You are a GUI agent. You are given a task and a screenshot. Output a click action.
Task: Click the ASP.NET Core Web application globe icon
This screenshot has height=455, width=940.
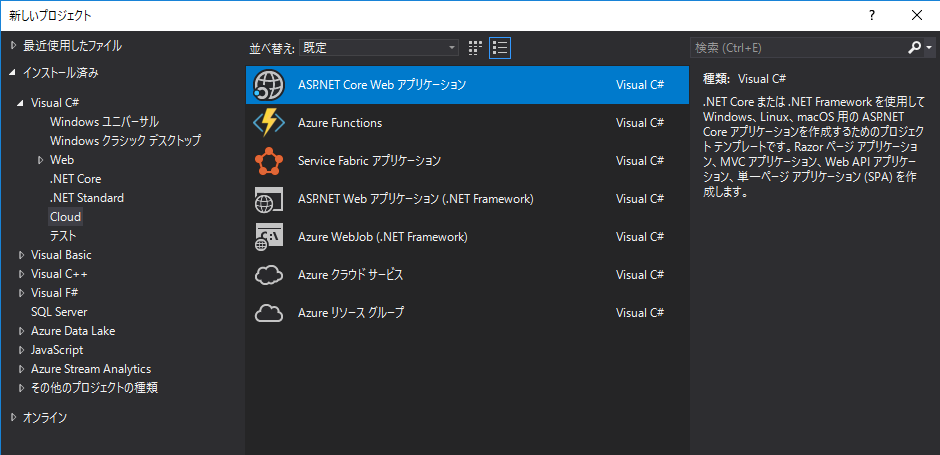coord(268,85)
